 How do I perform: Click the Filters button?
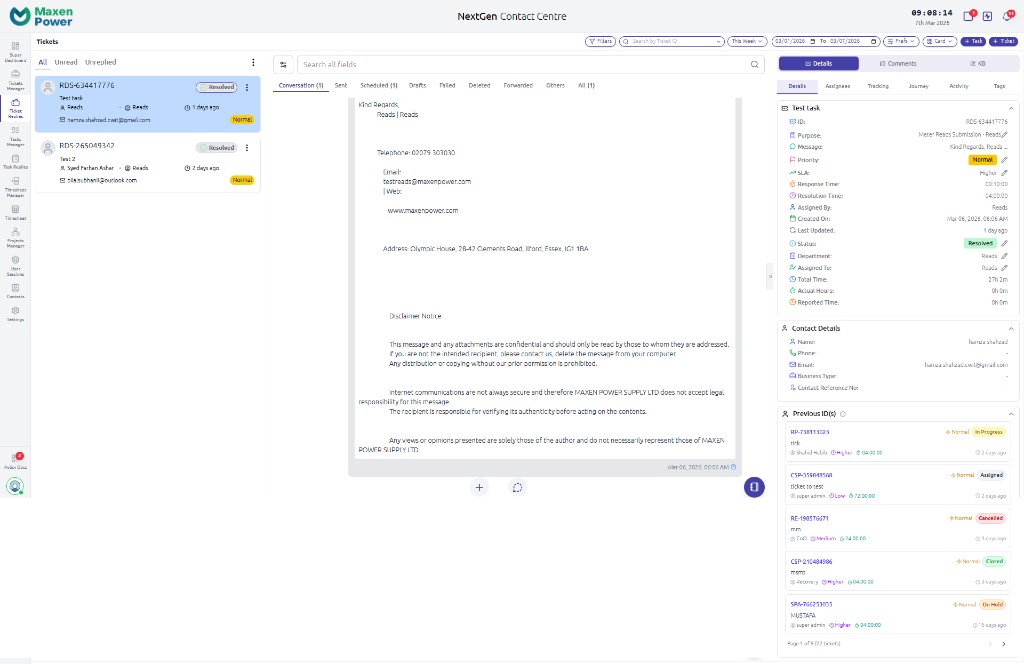click(x=600, y=41)
